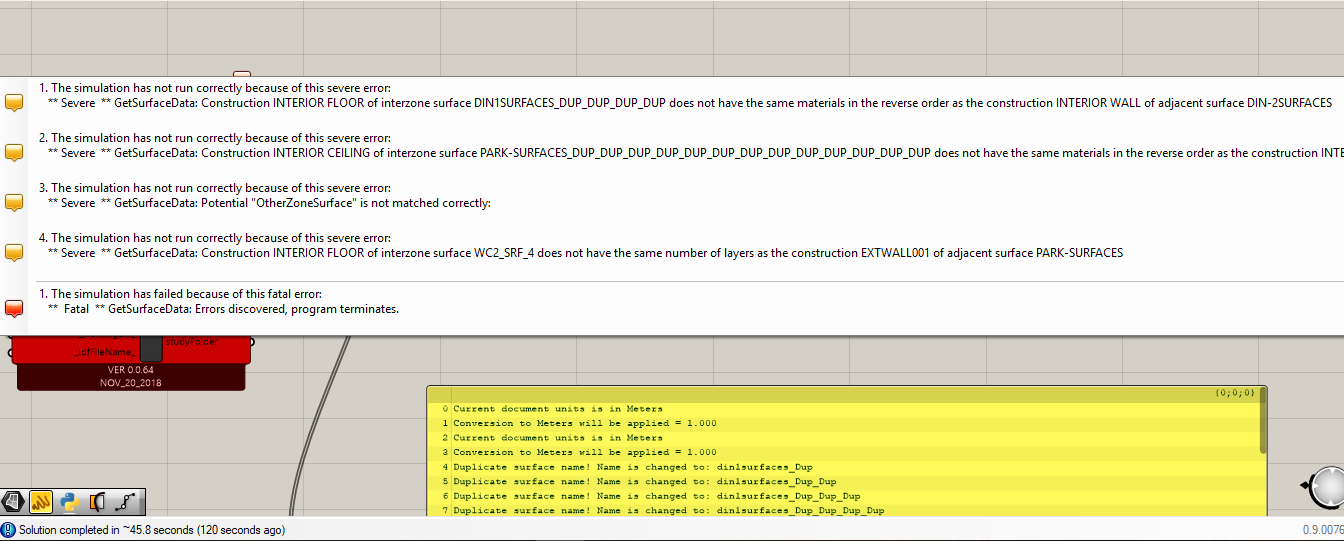Click the scrollbar of the yellow panel

(x=1264, y=421)
